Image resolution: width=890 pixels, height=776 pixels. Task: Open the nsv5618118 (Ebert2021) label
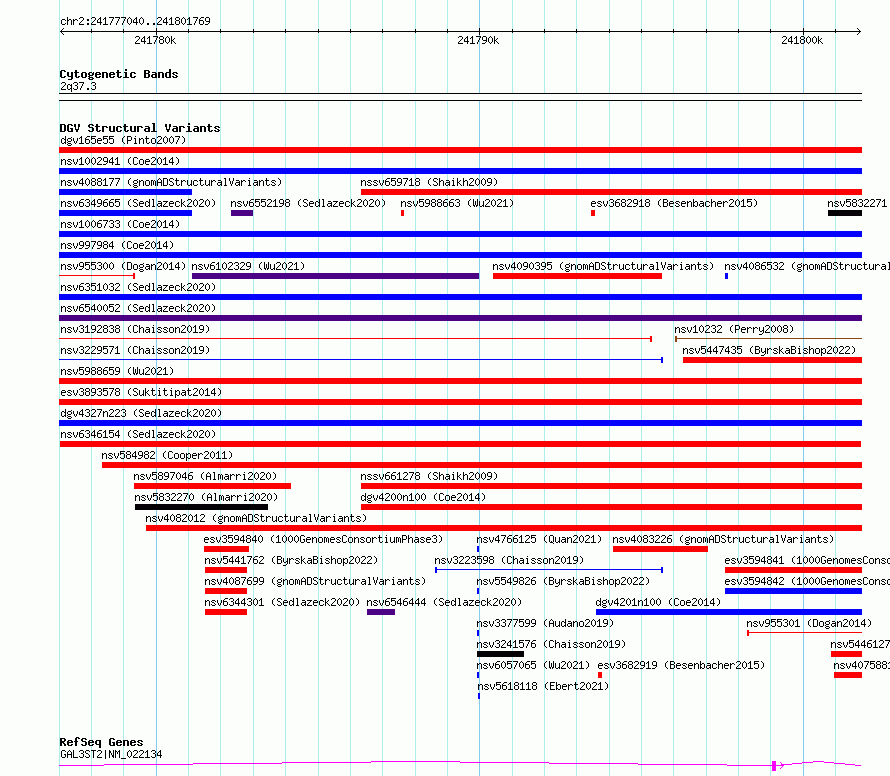tap(543, 686)
